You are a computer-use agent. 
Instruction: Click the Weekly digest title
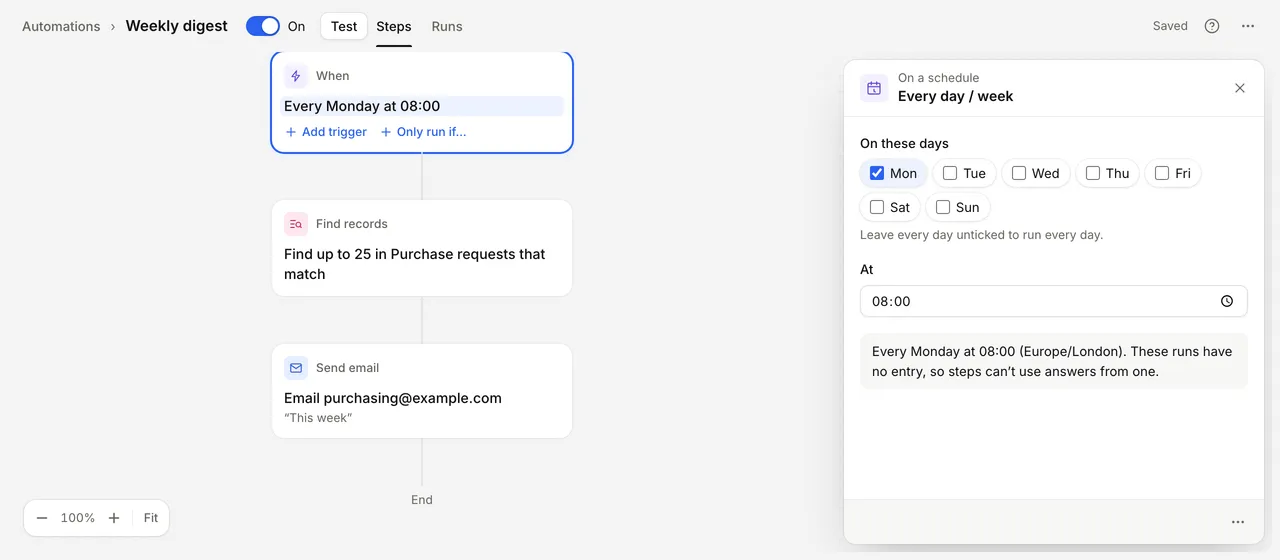pyautogui.click(x=177, y=26)
